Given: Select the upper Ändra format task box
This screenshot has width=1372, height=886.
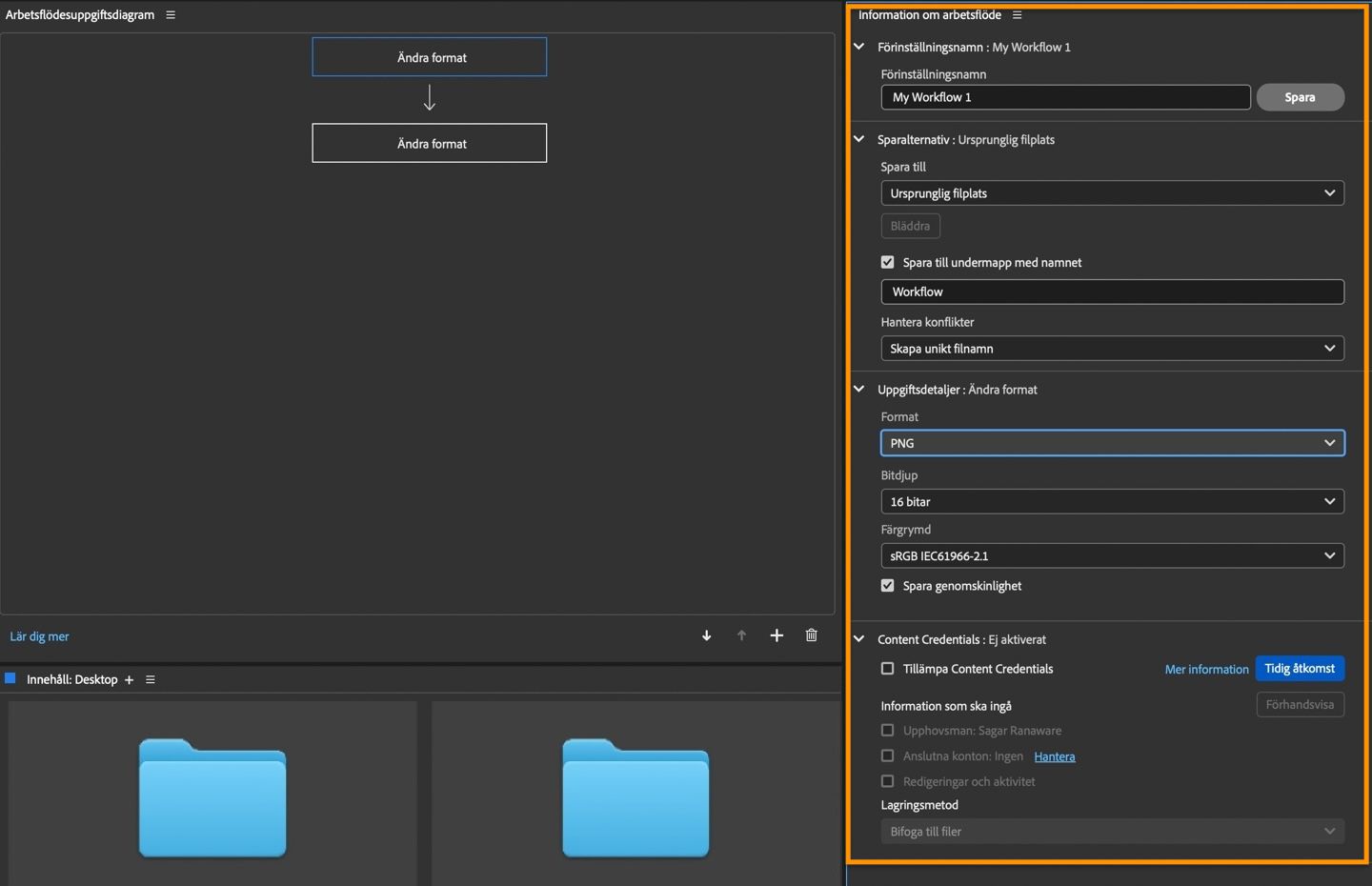Looking at the screenshot, I should [430, 57].
